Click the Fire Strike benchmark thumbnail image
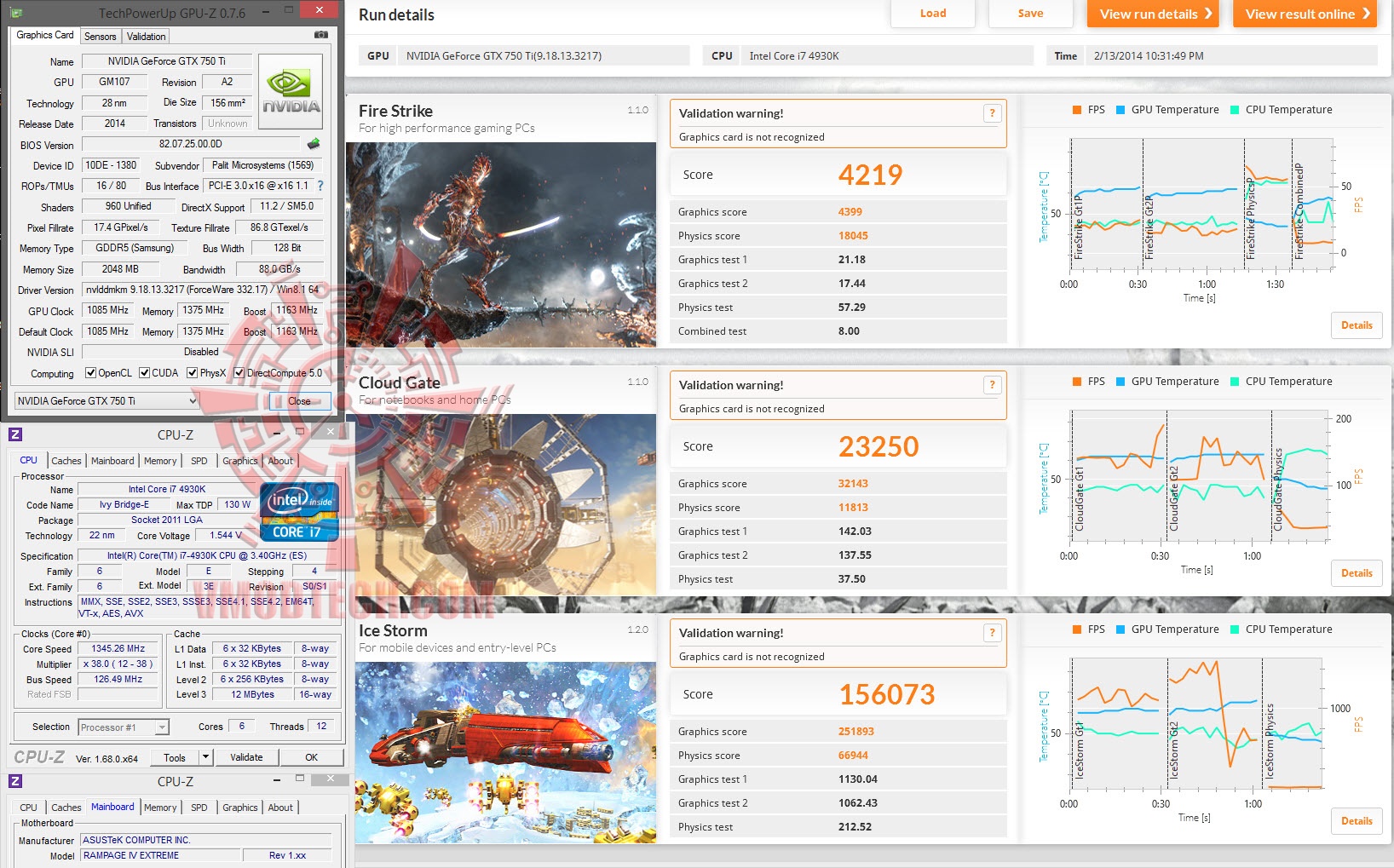This screenshot has height=868, width=1394. pyautogui.click(x=501, y=244)
